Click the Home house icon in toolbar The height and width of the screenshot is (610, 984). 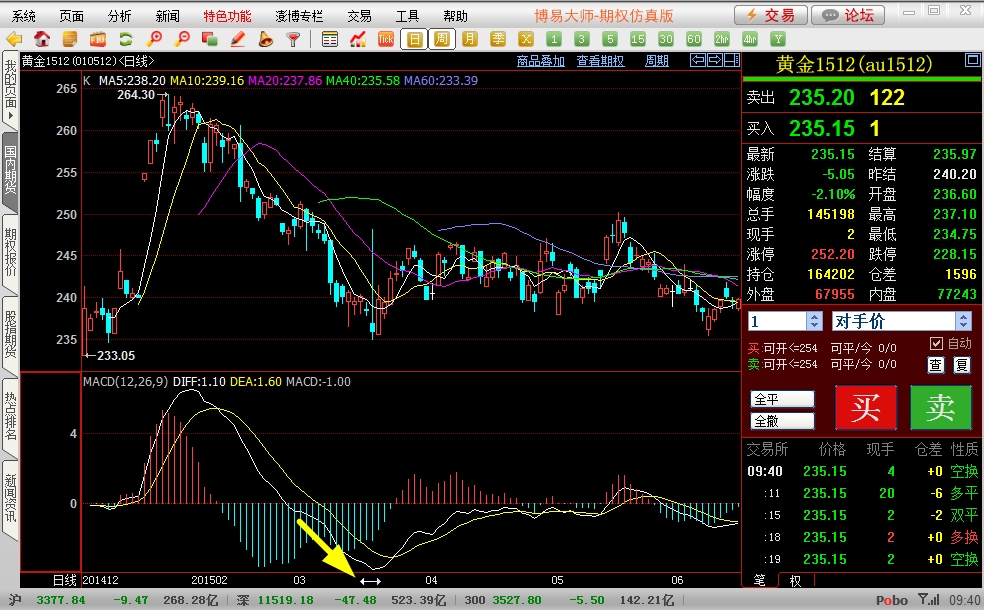(42, 40)
